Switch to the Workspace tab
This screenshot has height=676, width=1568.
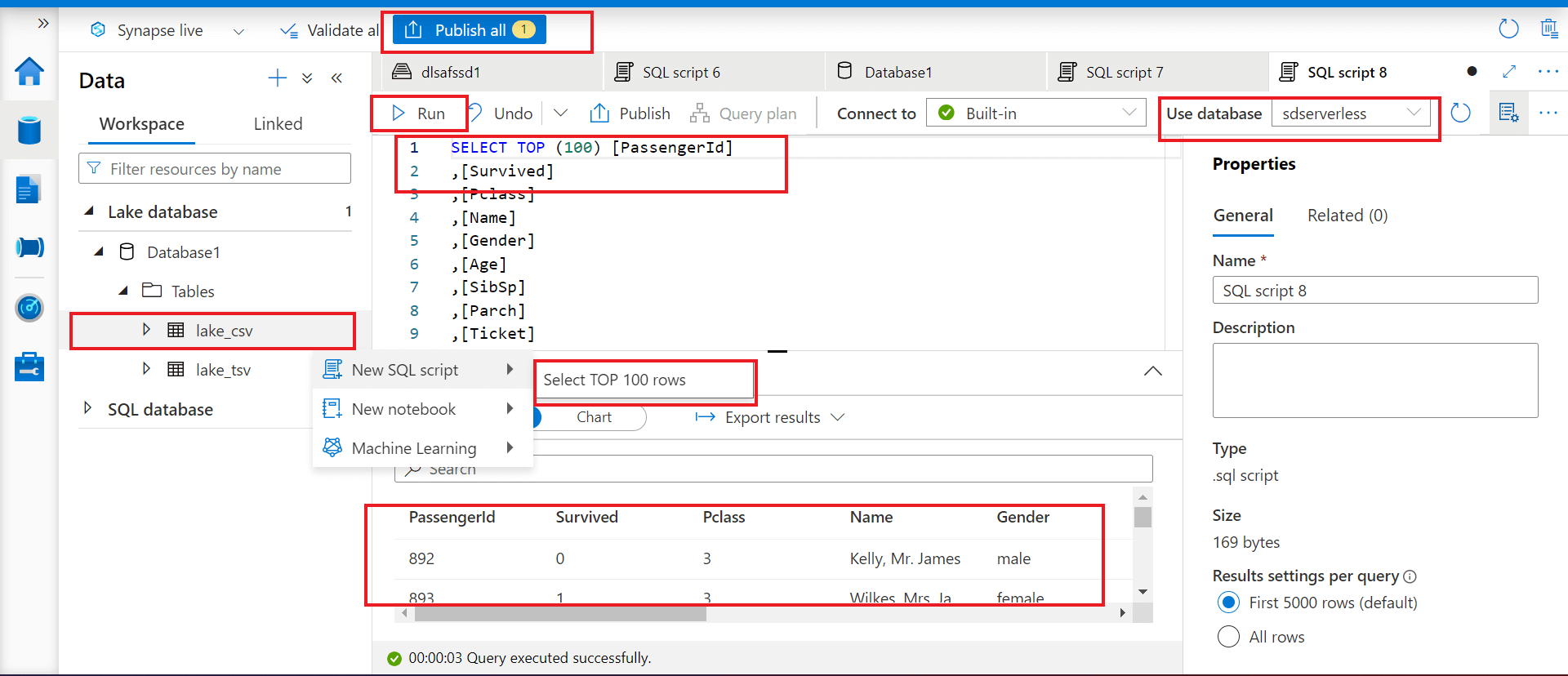pyautogui.click(x=142, y=124)
